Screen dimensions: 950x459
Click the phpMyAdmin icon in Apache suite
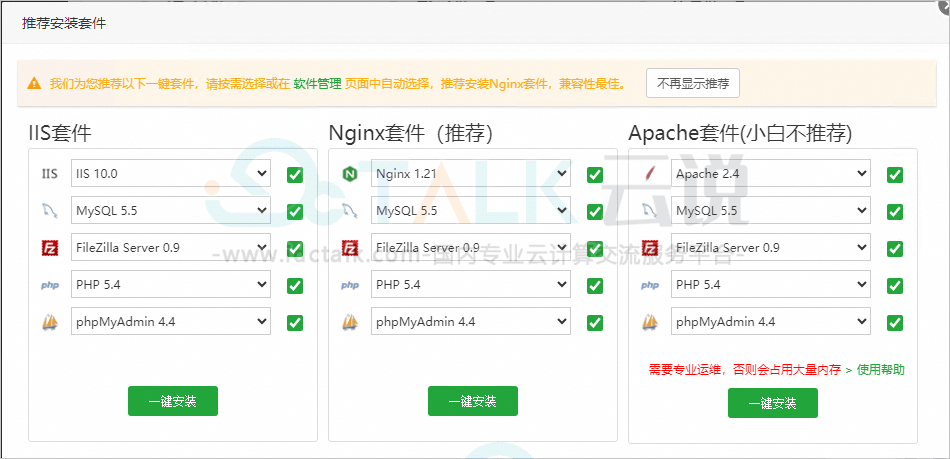(649, 322)
